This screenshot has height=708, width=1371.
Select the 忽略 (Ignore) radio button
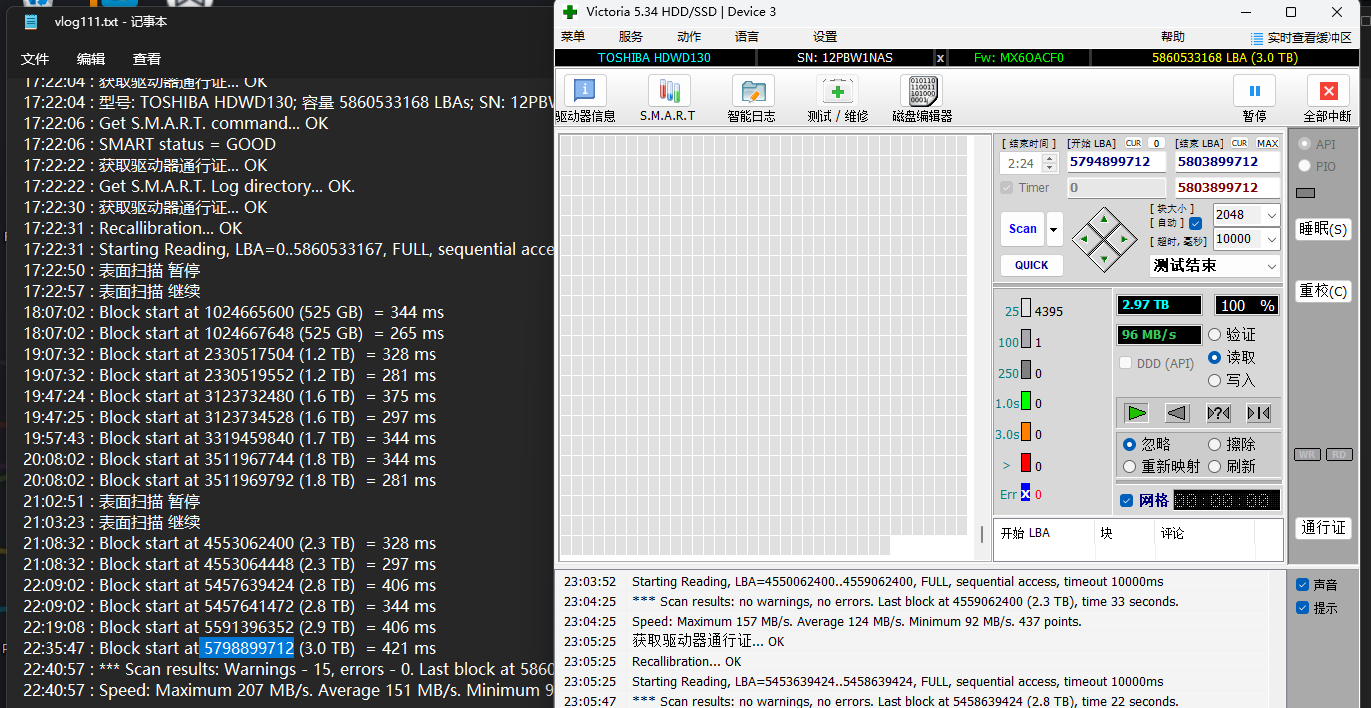[1130, 444]
